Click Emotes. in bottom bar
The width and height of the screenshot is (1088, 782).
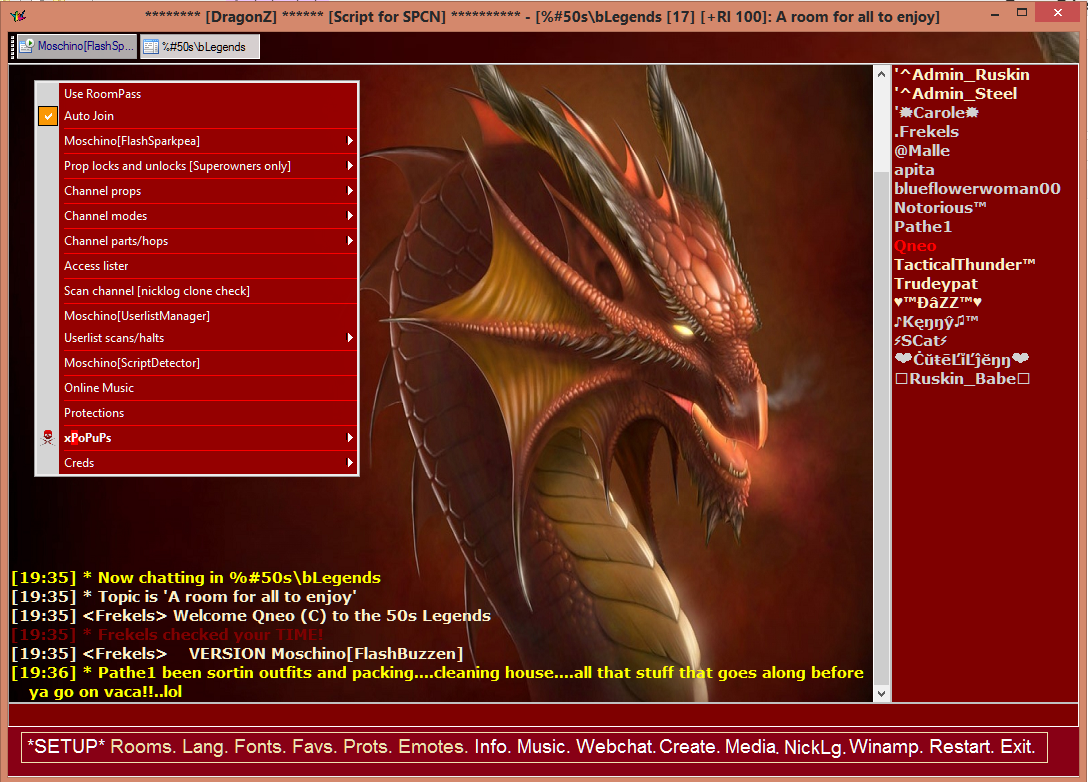click(x=433, y=747)
